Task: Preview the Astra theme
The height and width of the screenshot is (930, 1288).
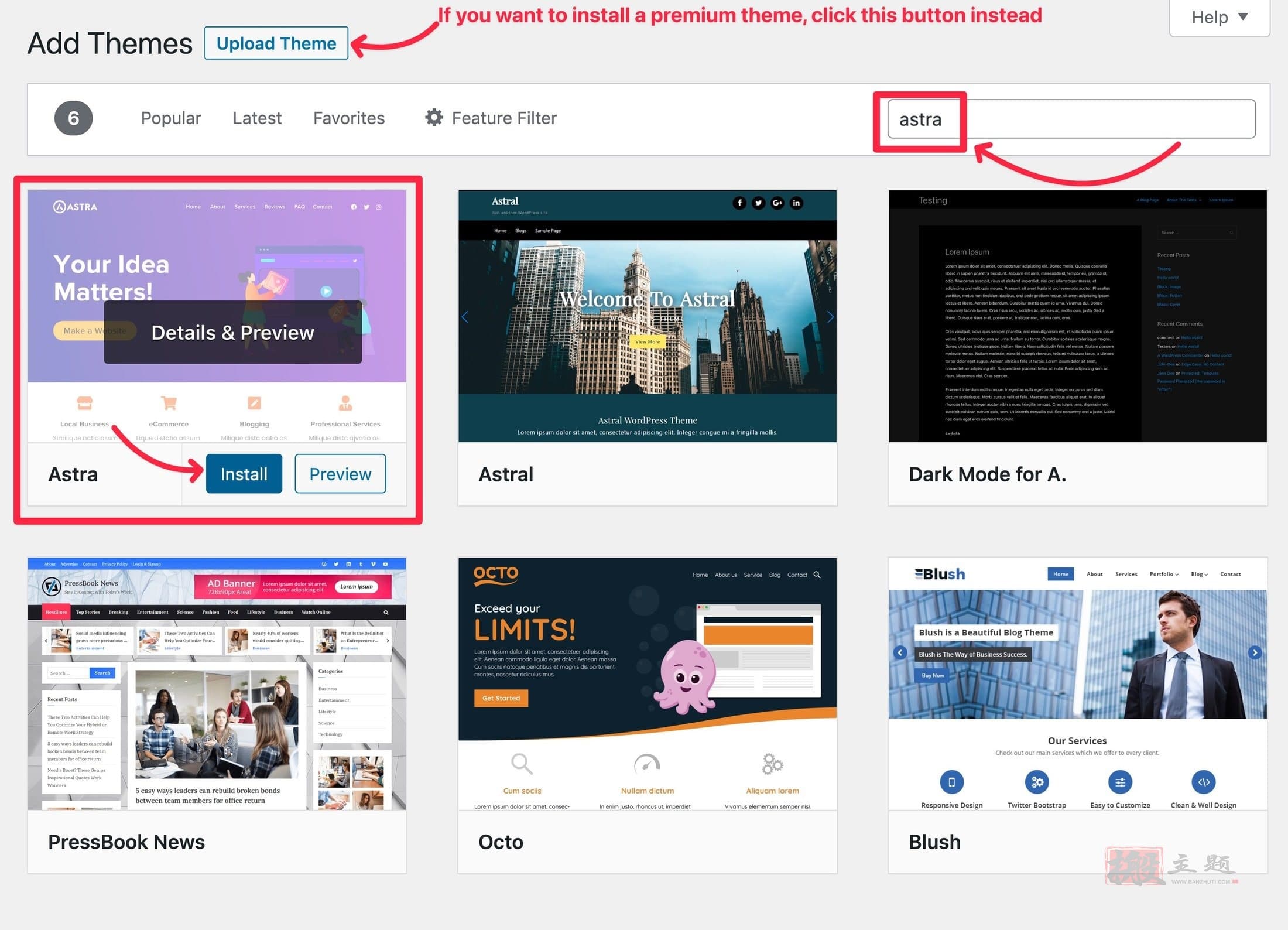Action: click(x=340, y=474)
